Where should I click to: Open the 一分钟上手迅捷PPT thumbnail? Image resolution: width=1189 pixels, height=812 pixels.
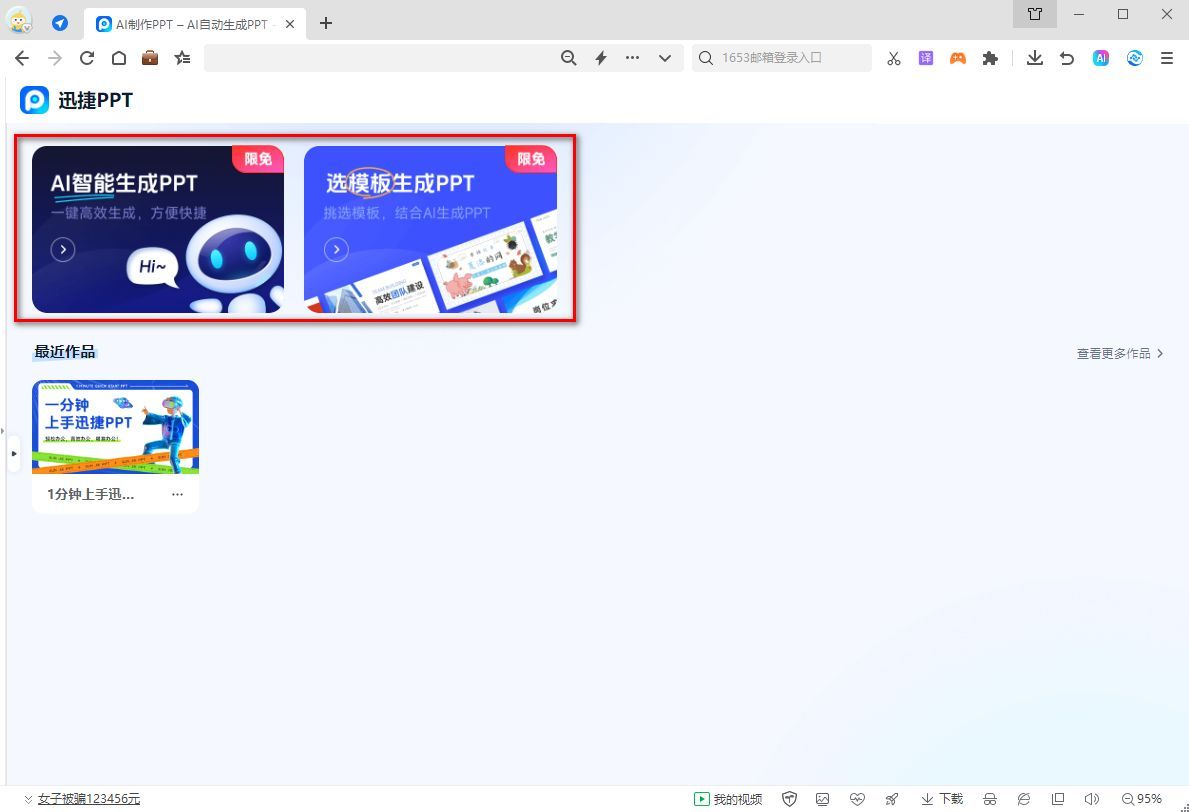tap(115, 427)
